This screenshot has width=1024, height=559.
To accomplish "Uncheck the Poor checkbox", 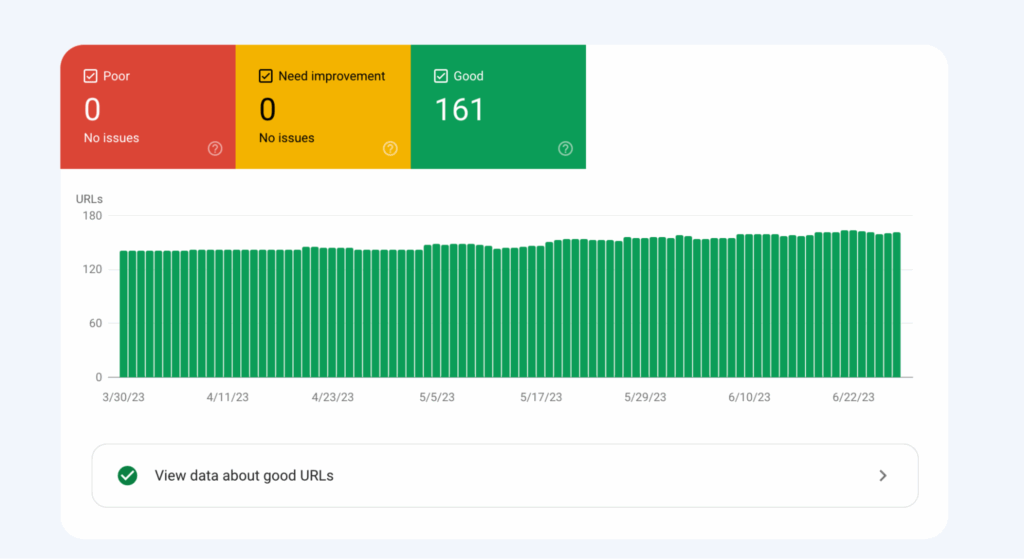I will pos(91,76).
